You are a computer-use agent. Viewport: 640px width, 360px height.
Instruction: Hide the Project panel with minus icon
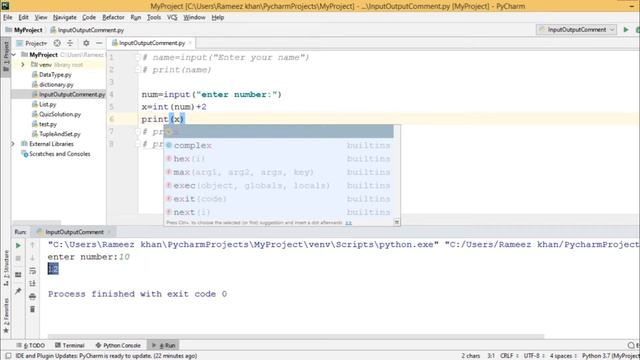(x=99, y=43)
